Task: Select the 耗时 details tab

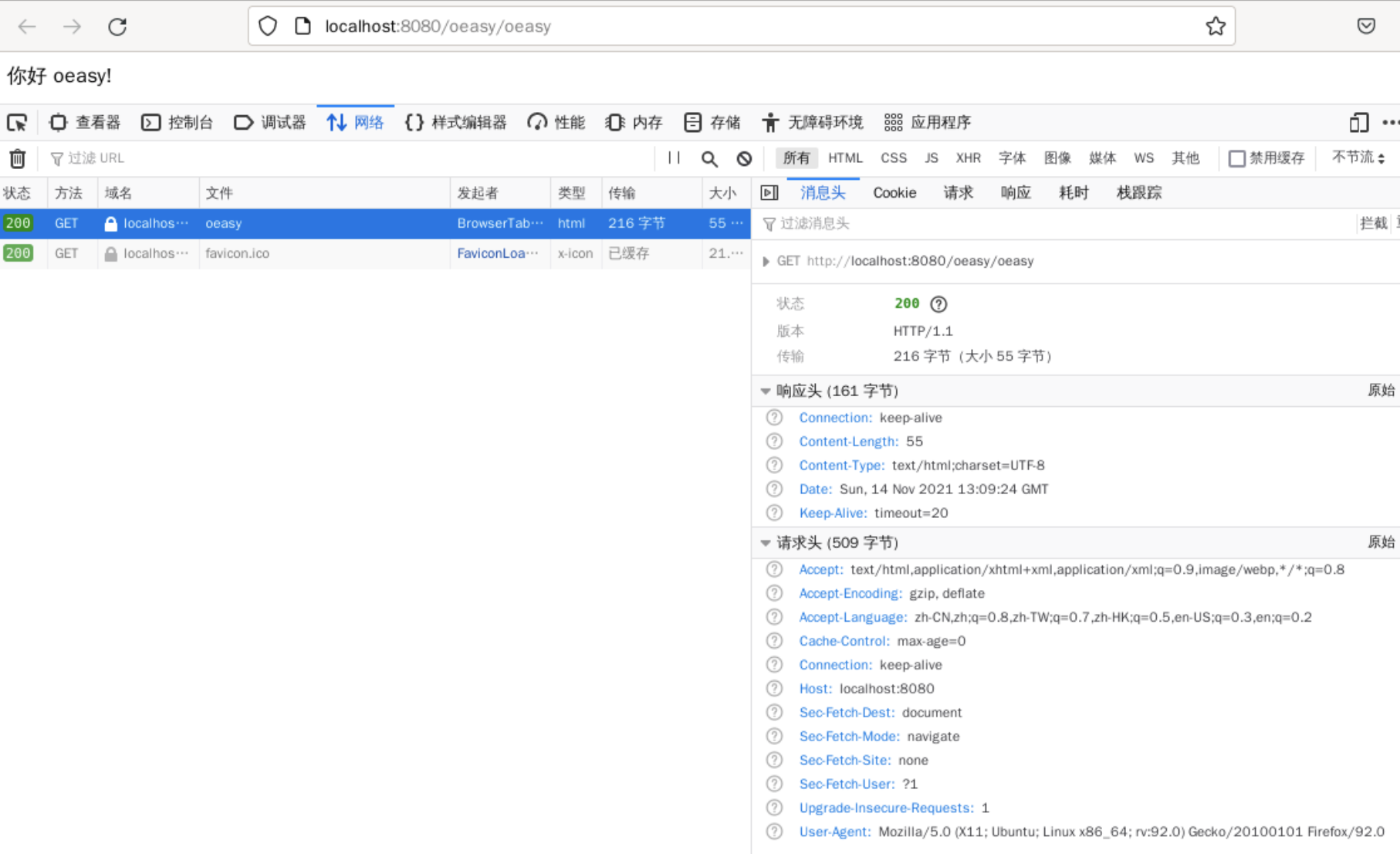Action: 1074,193
